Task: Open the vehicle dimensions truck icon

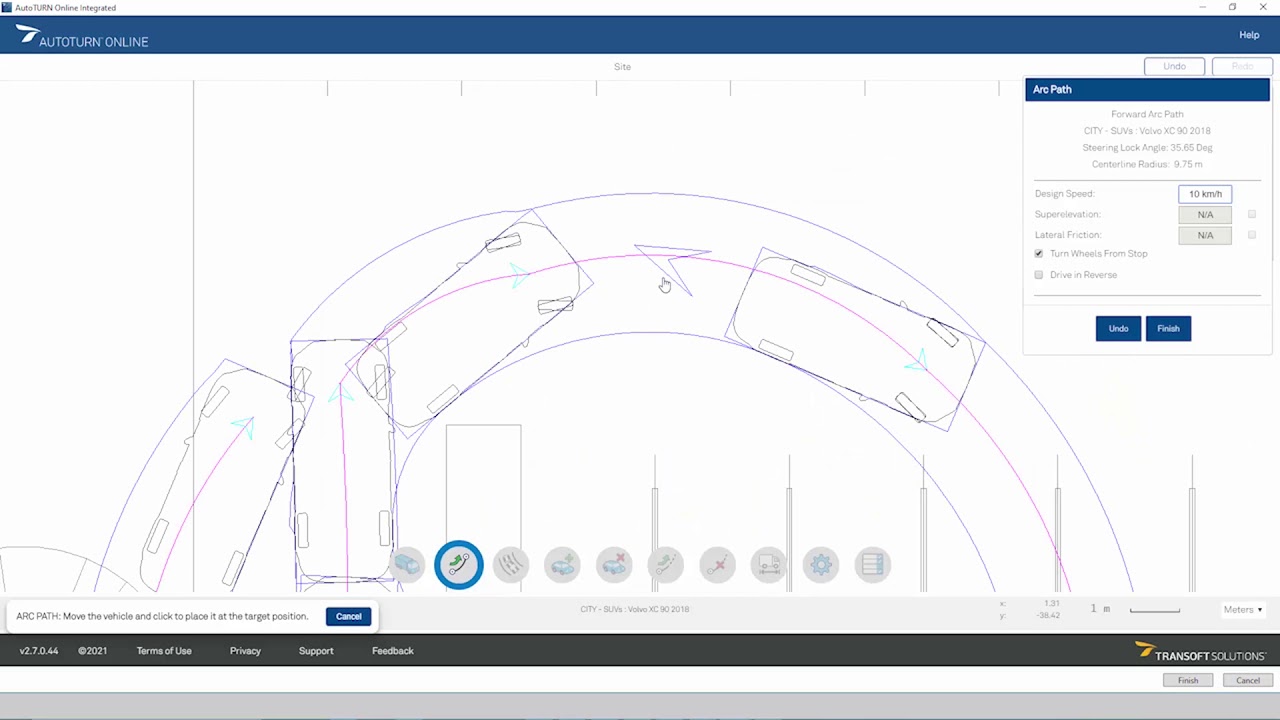Action: [769, 565]
